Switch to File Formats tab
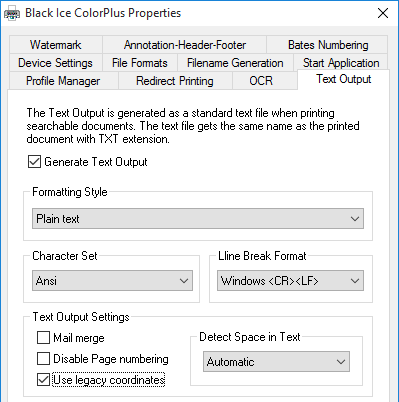Screen dimensions: 399x402 [140, 63]
